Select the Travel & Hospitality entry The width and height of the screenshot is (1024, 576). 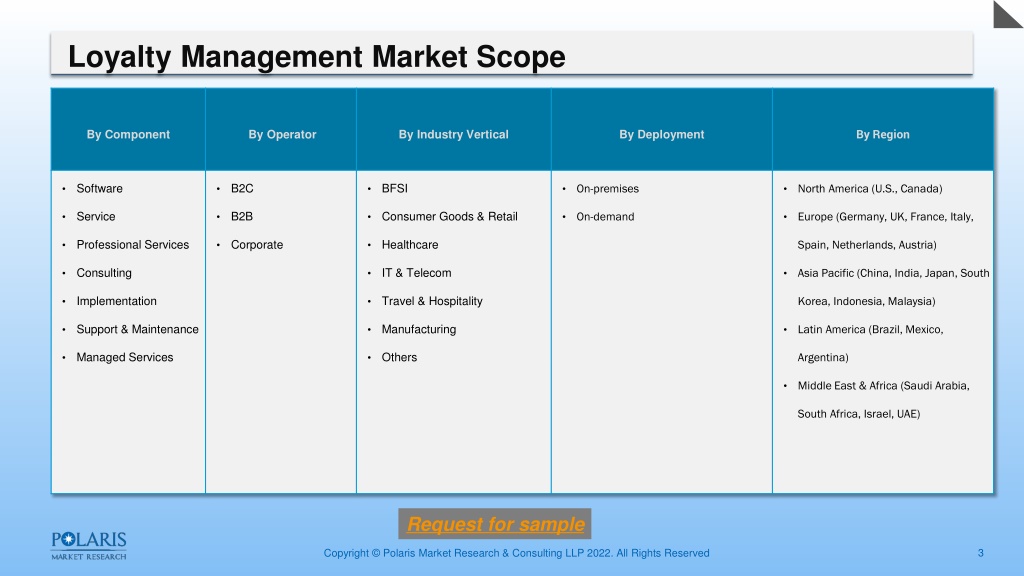coord(432,301)
